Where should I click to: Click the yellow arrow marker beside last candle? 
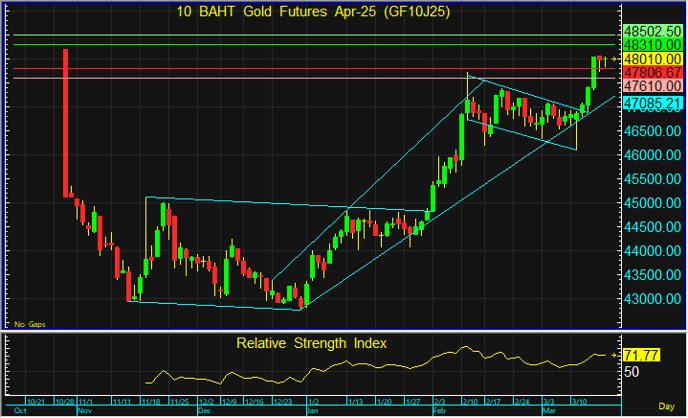click(615, 60)
